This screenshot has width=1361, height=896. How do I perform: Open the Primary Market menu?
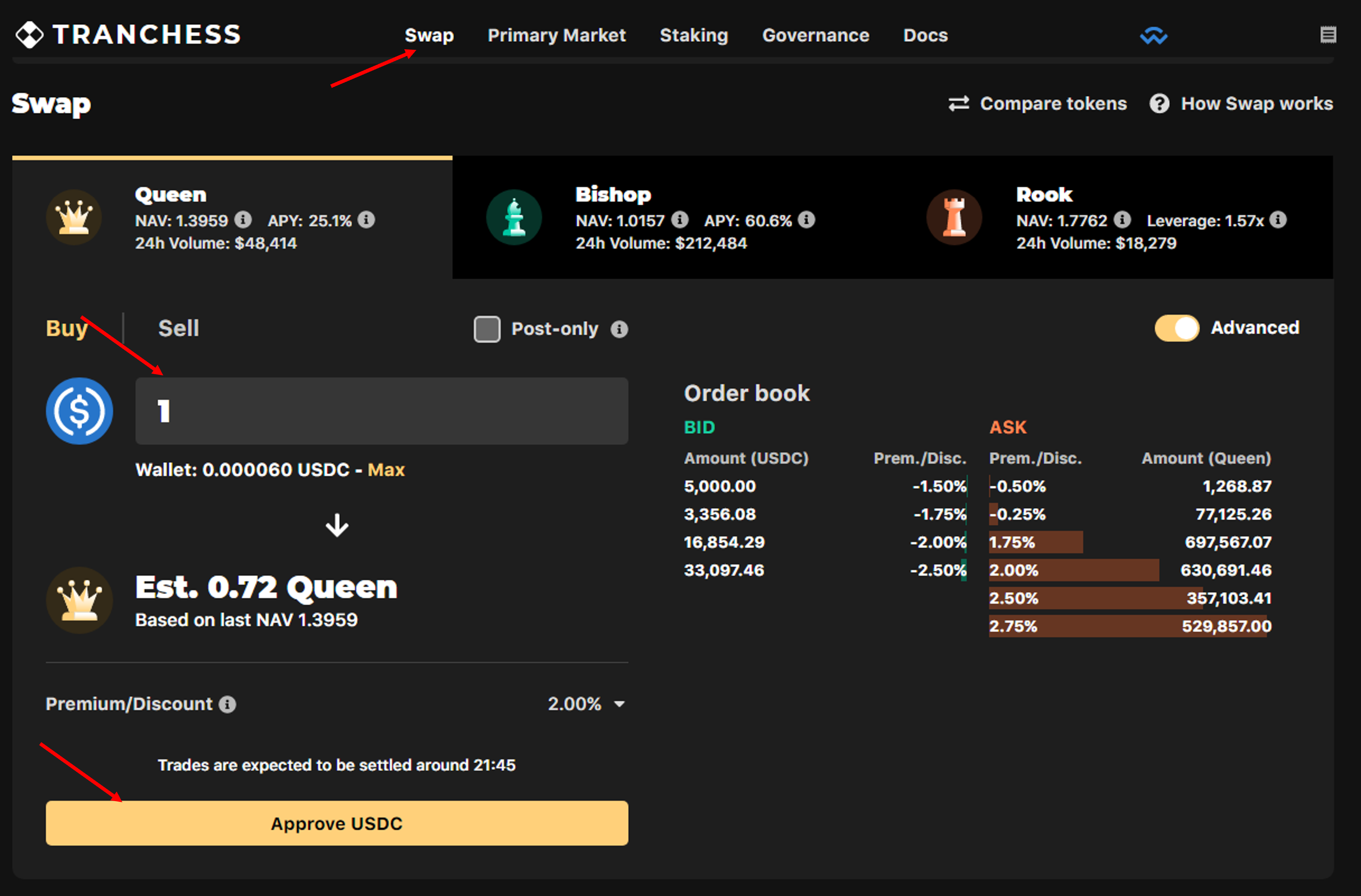(556, 35)
